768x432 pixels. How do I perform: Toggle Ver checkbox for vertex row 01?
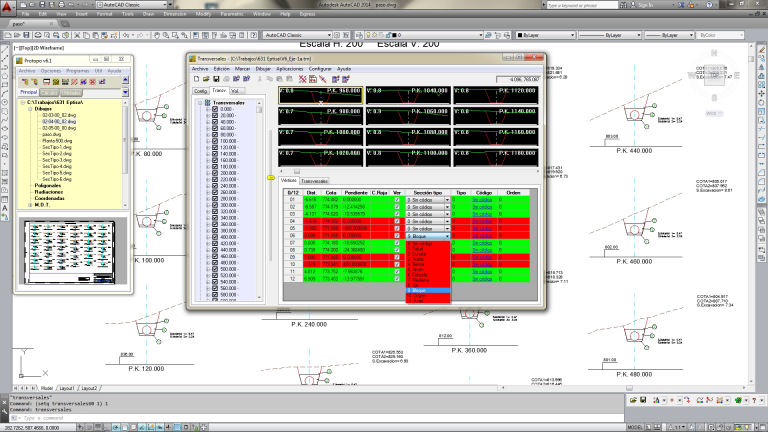pyautogui.click(x=397, y=200)
